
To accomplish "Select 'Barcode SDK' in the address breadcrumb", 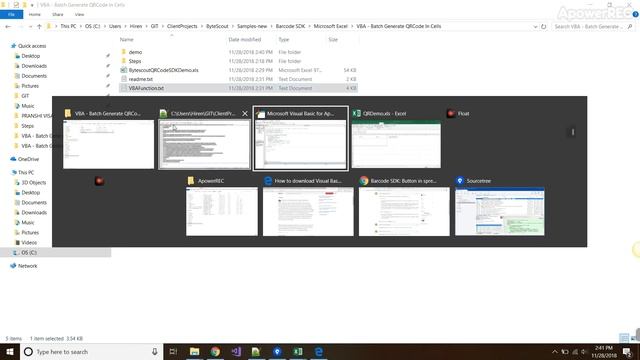I will (x=290, y=26).
